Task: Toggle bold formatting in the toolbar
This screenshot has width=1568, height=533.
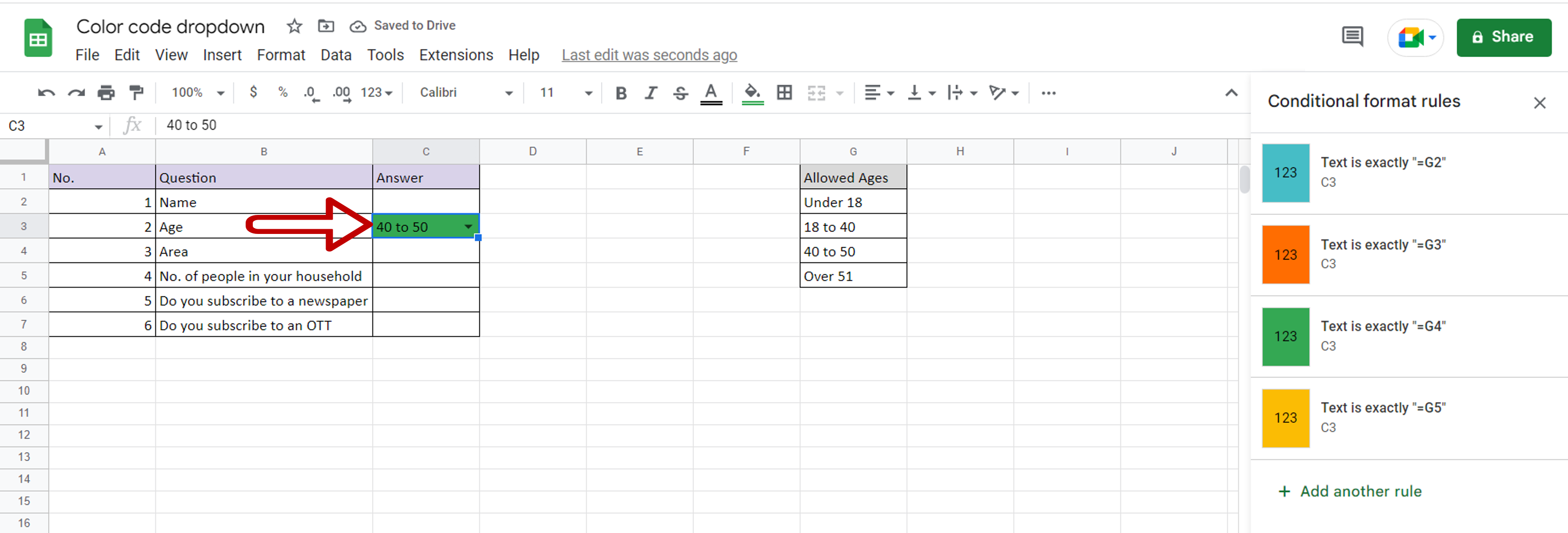Action: [620, 93]
